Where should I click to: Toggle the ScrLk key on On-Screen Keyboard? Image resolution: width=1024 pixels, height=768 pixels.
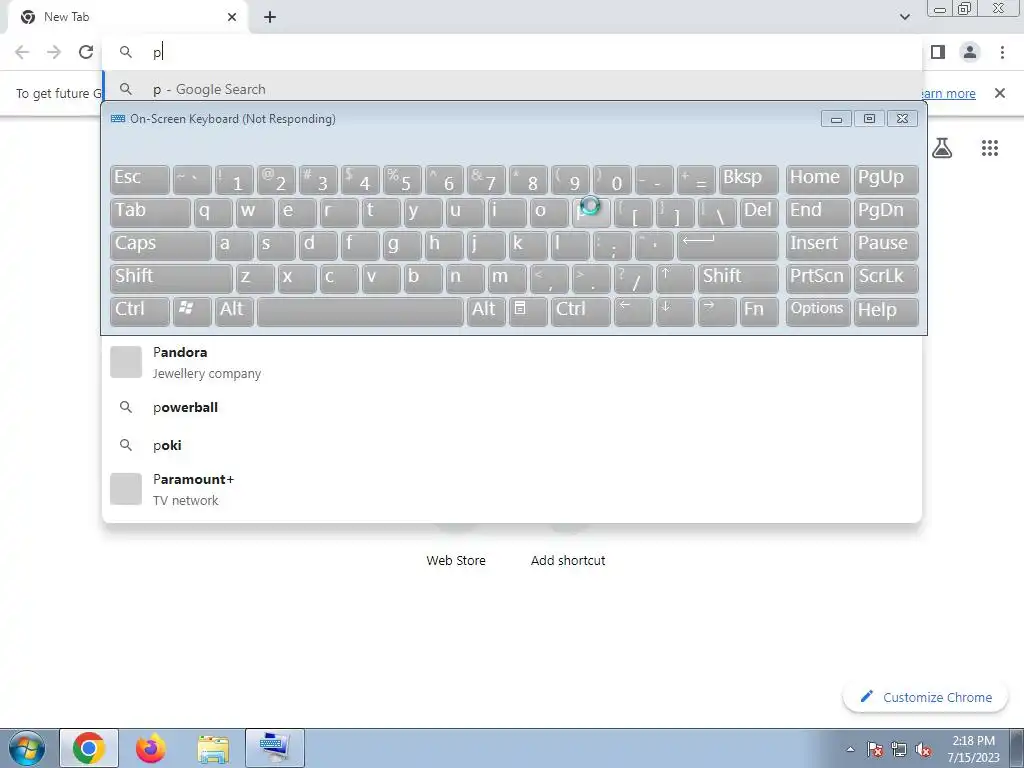886,278
